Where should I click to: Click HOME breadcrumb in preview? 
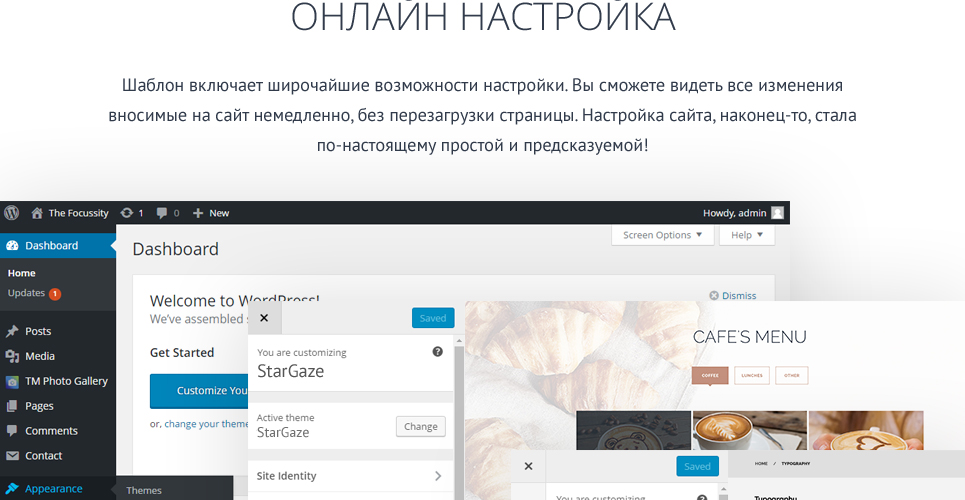point(761,464)
